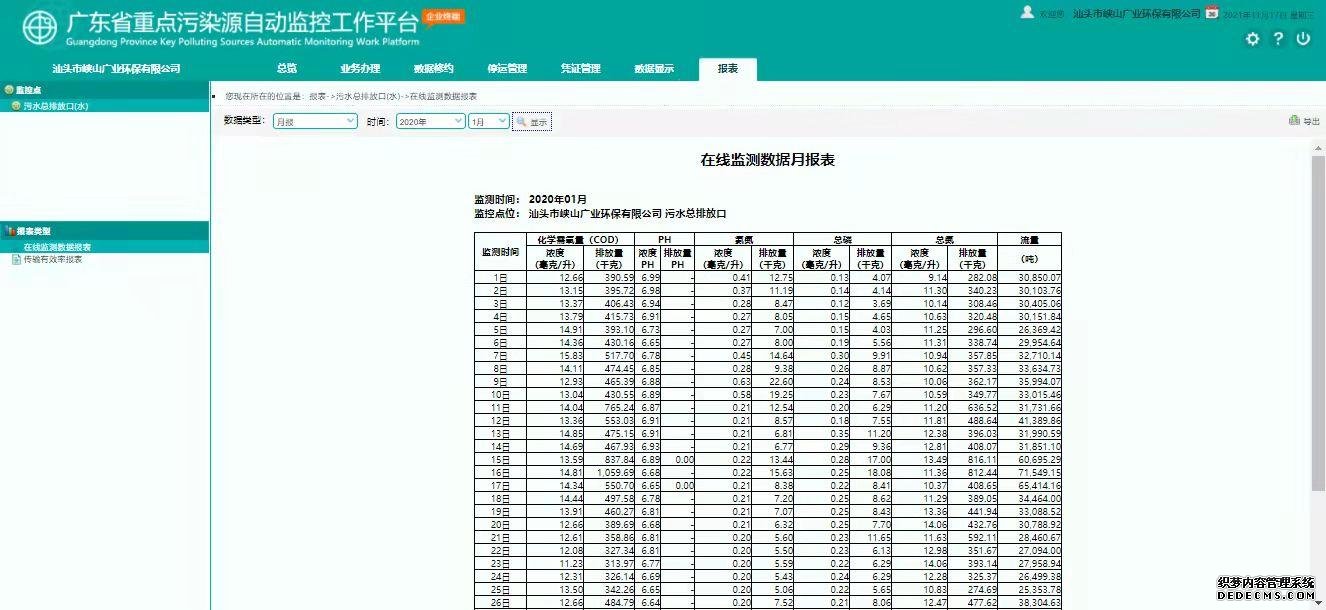This screenshot has width=1326, height=610.
Task: Open 传输有效率报表 in report types
Action: 53,259
